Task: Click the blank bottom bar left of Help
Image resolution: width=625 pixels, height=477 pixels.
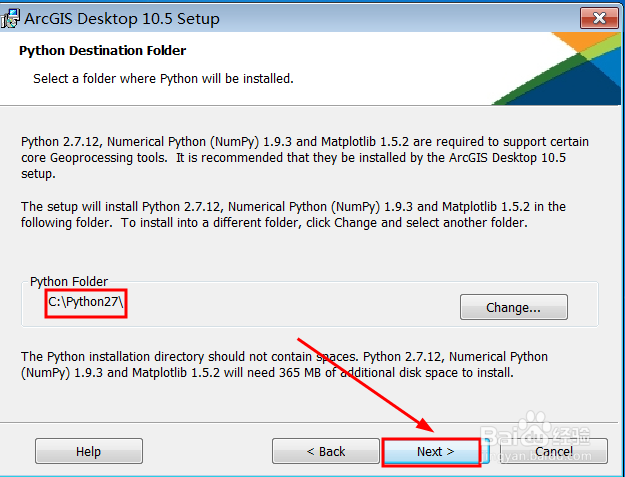Action: pyautogui.click(x=18, y=451)
